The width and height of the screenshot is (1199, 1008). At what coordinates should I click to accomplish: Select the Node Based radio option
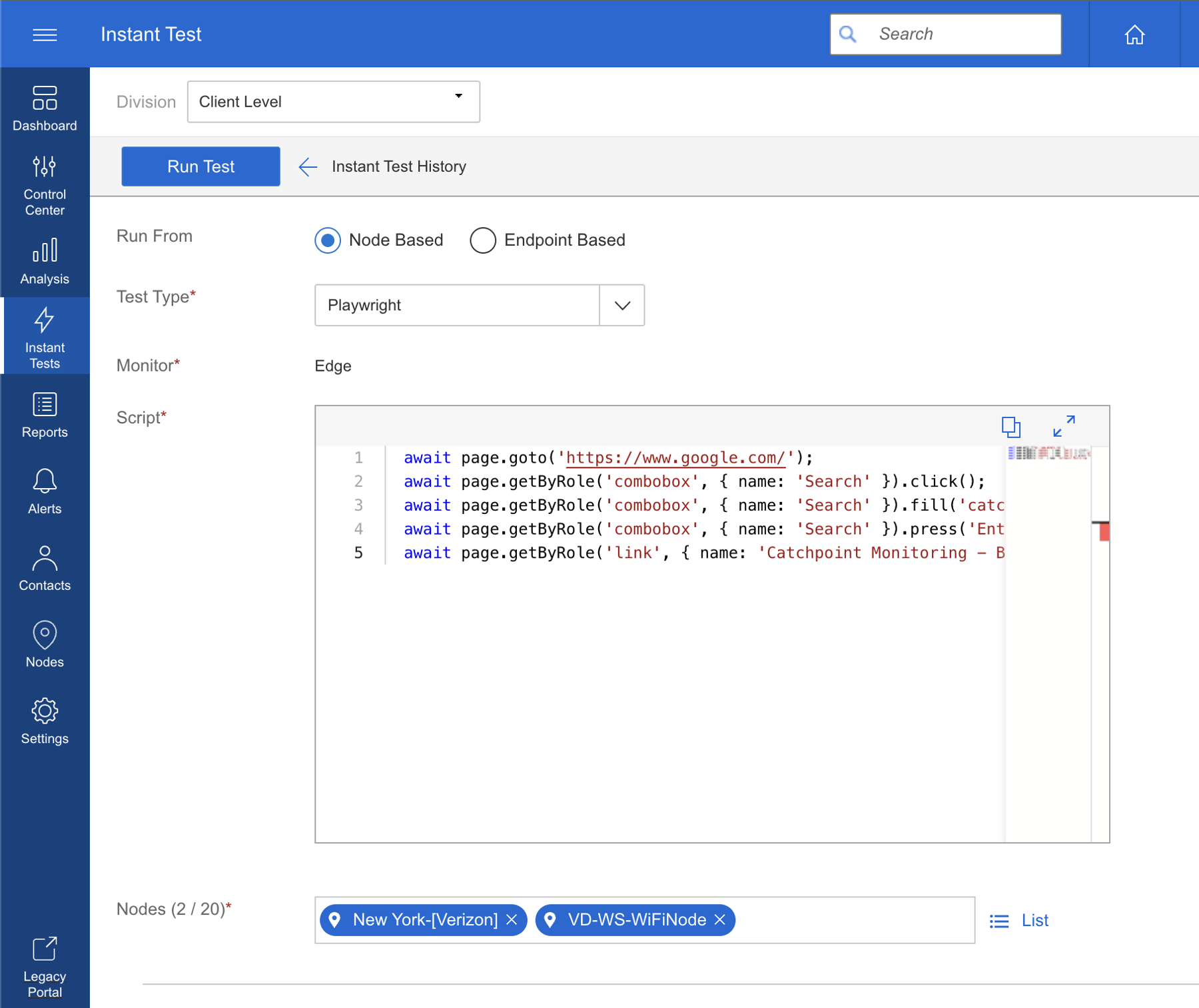328,240
